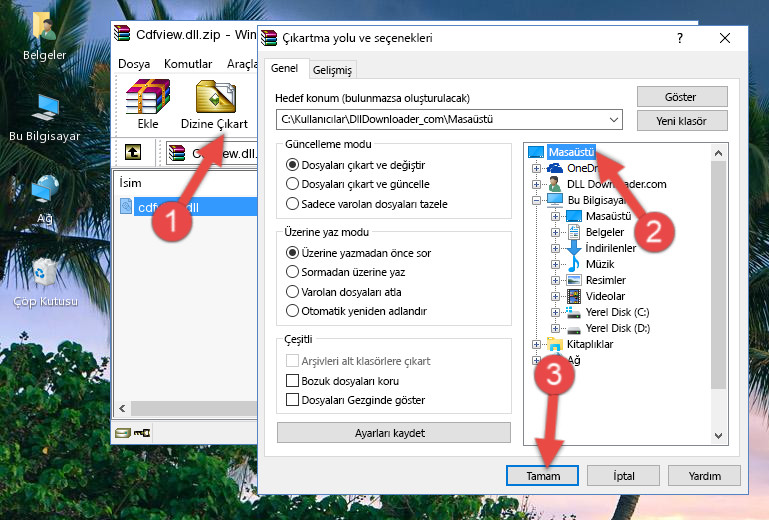The width and height of the screenshot is (769, 520).
Task: Click the Dizine Çıkart toolbar icon
Action: (215, 104)
